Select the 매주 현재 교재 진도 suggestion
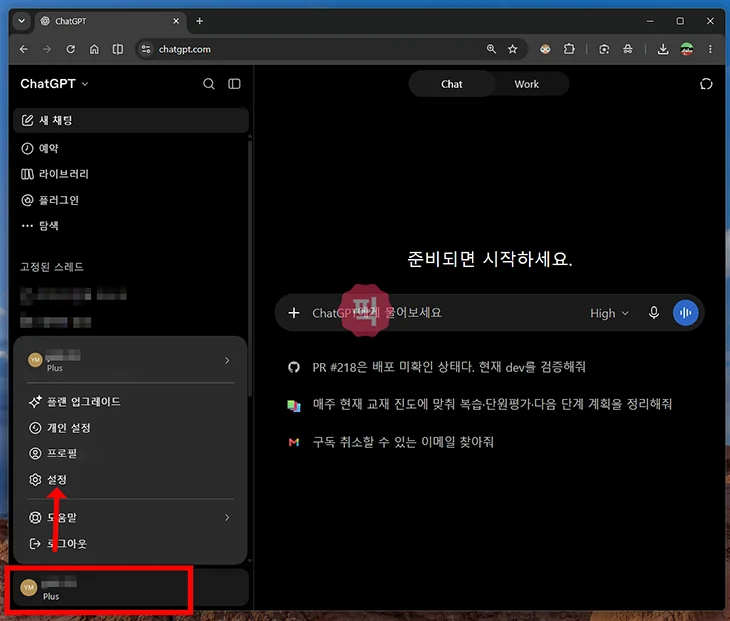Image resolution: width=730 pixels, height=621 pixels. [492, 404]
